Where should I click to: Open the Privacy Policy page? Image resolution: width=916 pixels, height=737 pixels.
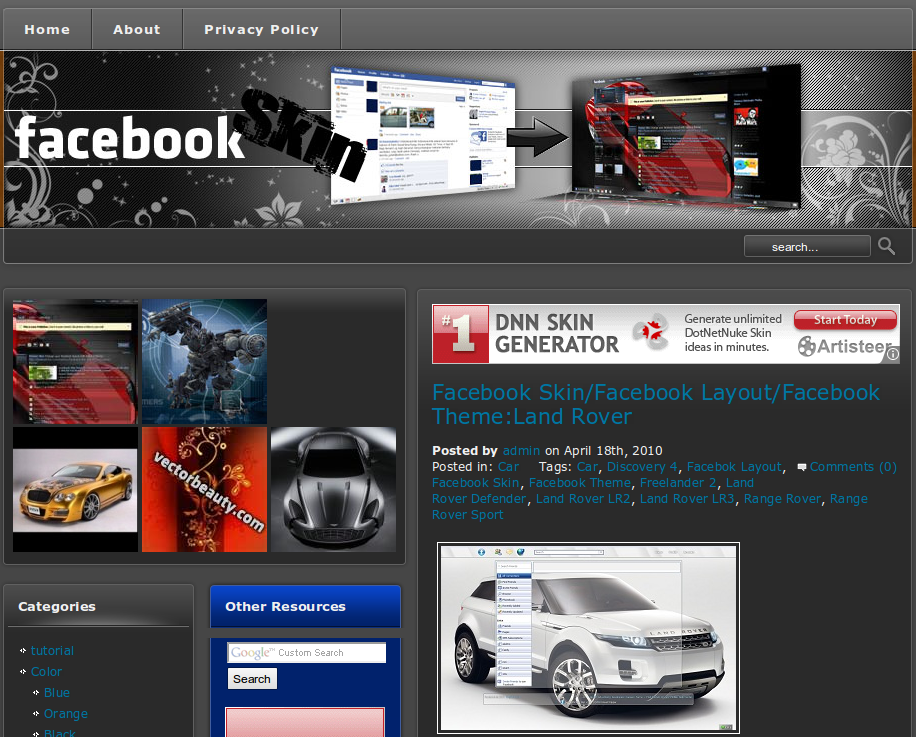click(x=261, y=29)
